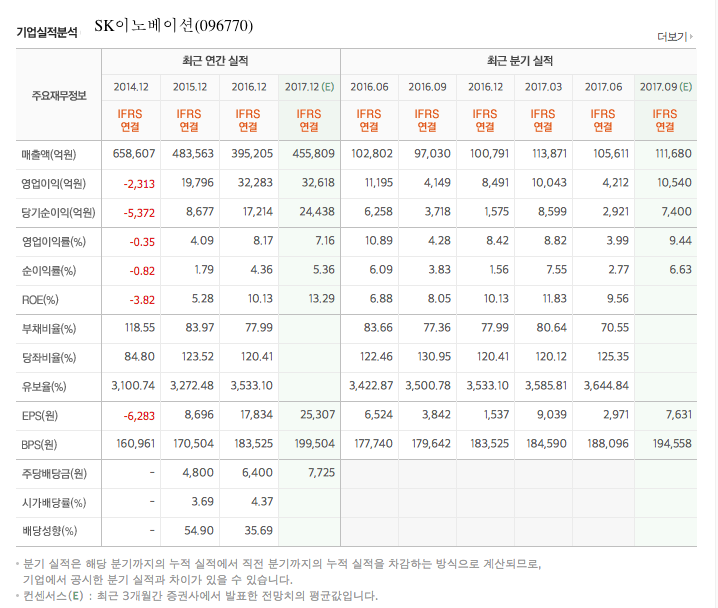The width and height of the screenshot is (718, 608).
Task: Click the 최근 연간 실적 header
Action: pos(215,60)
